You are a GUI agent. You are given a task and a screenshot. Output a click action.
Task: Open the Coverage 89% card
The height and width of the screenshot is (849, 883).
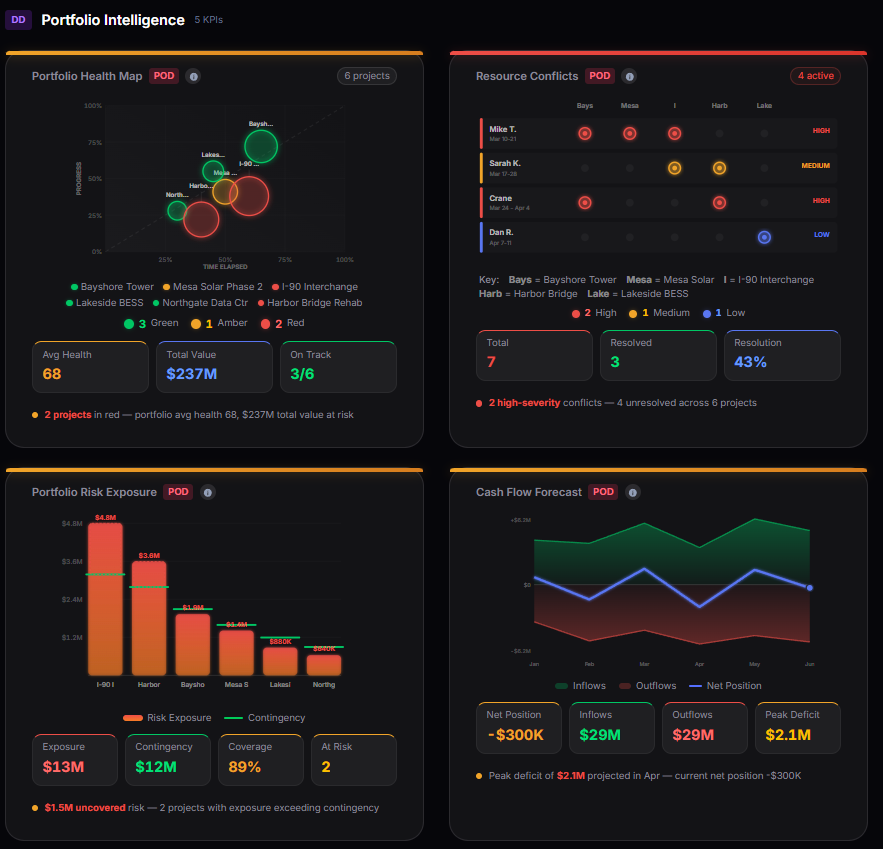[261, 759]
